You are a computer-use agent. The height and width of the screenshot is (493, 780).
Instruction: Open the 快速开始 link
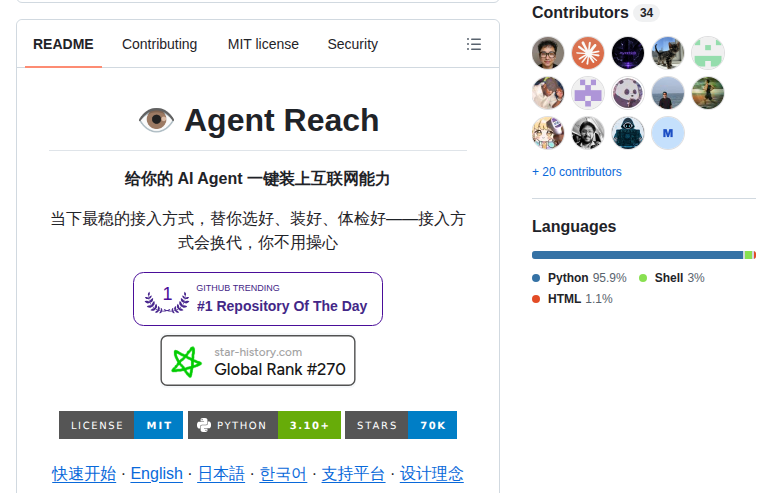point(84,474)
